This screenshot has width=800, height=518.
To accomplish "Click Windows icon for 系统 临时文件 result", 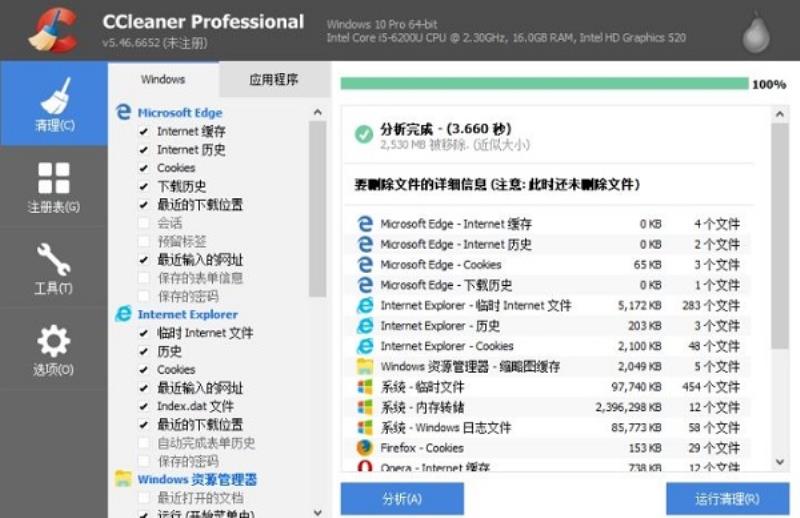I will [x=365, y=387].
